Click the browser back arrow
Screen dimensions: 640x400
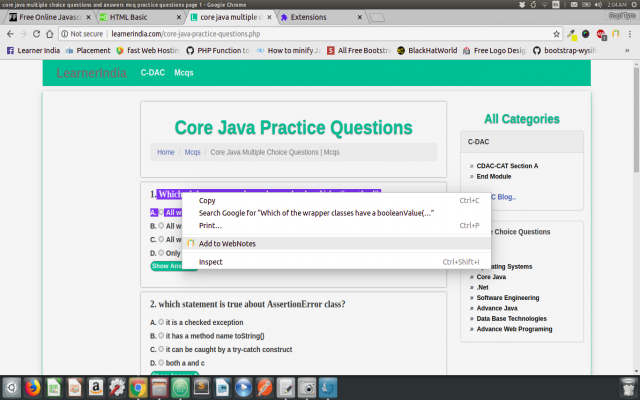pyautogui.click(x=10, y=33)
